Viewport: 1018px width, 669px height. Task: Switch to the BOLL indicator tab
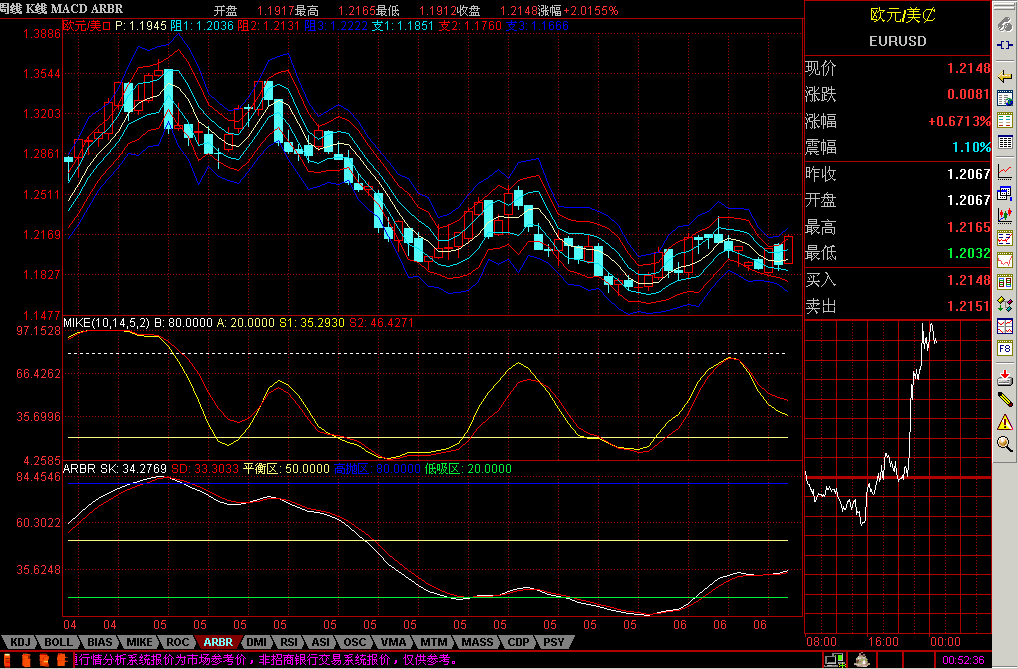pyautogui.click(x=59, y=642)
